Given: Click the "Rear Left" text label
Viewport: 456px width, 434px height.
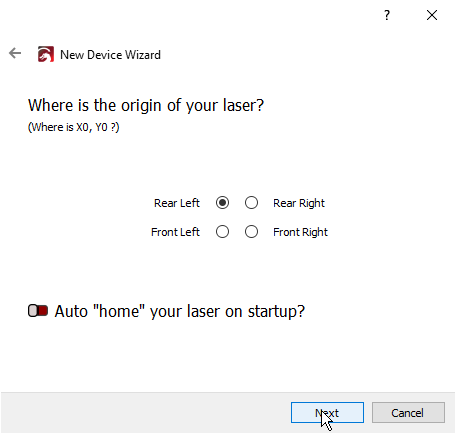Looking at the screenshot, I should [177, 203].
